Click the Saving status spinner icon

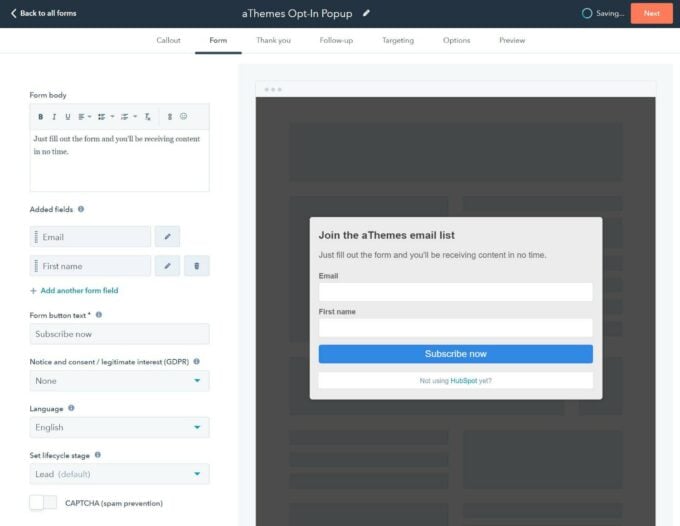[587, 13]
